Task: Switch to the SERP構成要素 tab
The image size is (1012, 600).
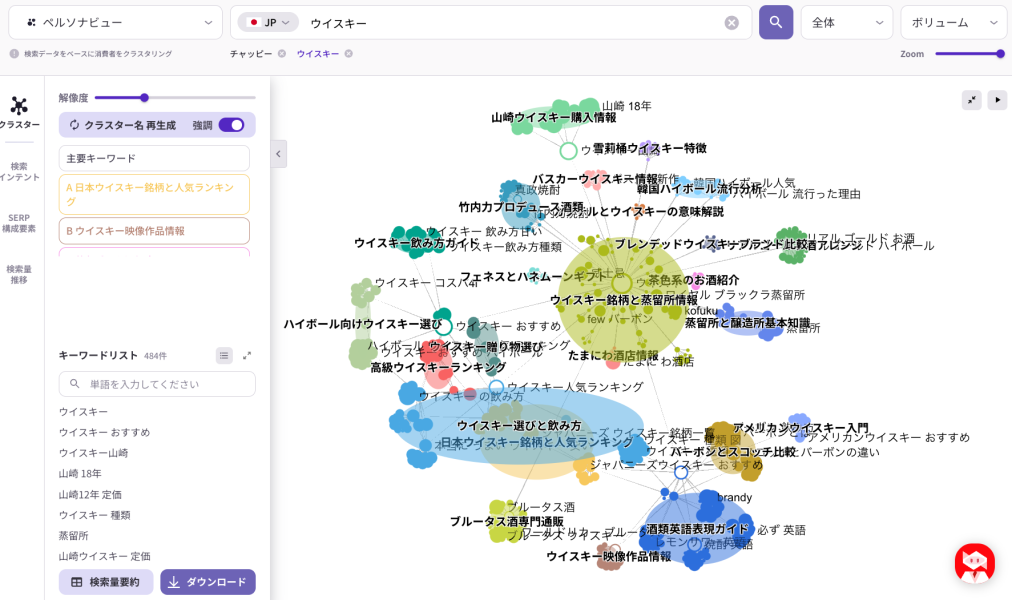Action: [19, 222]
